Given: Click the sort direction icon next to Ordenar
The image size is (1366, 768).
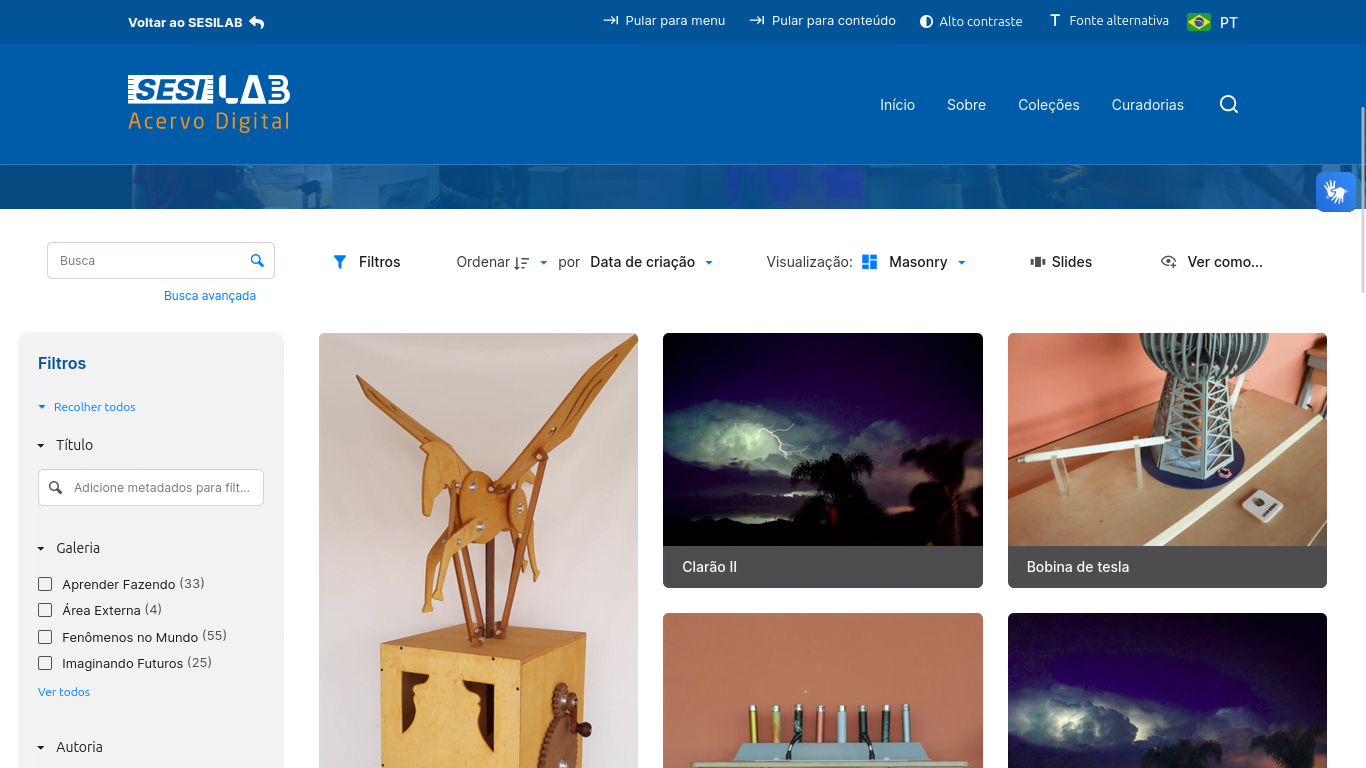Looking at the screenshot, I should tap(521, 262).
